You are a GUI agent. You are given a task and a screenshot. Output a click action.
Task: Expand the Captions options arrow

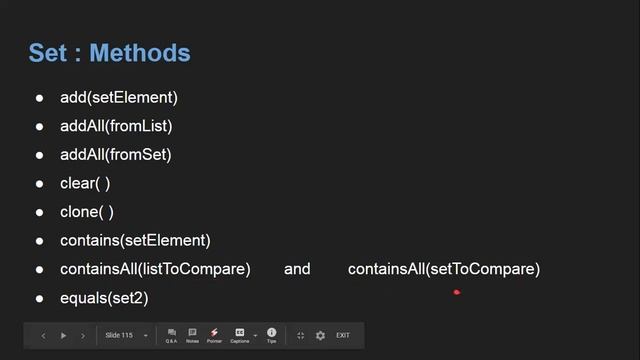point(256,336)
